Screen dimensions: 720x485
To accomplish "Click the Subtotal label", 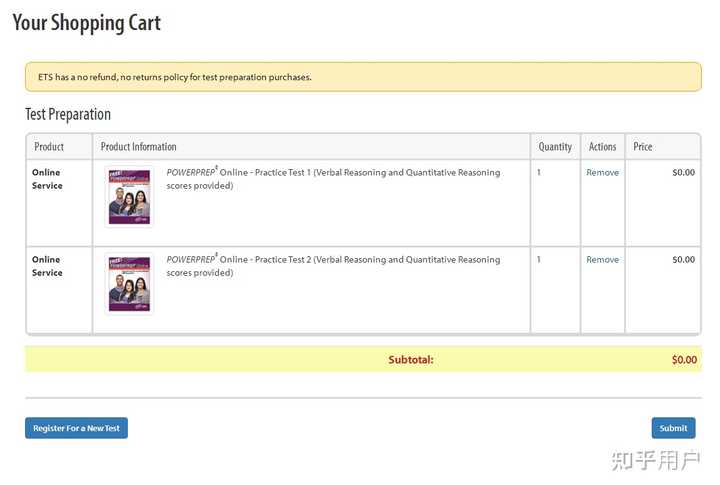I will [411, 359].
